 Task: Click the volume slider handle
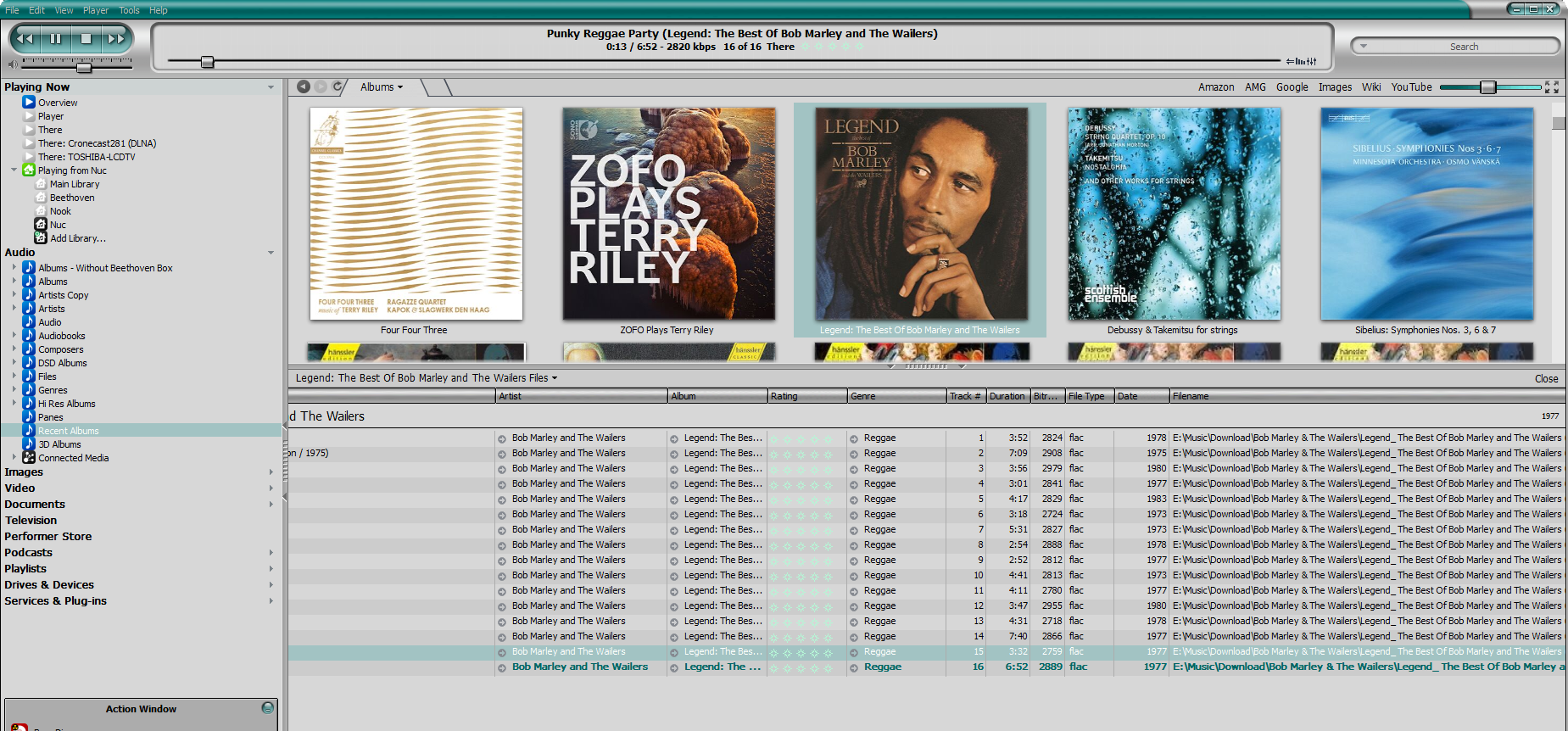pos(84,67)
